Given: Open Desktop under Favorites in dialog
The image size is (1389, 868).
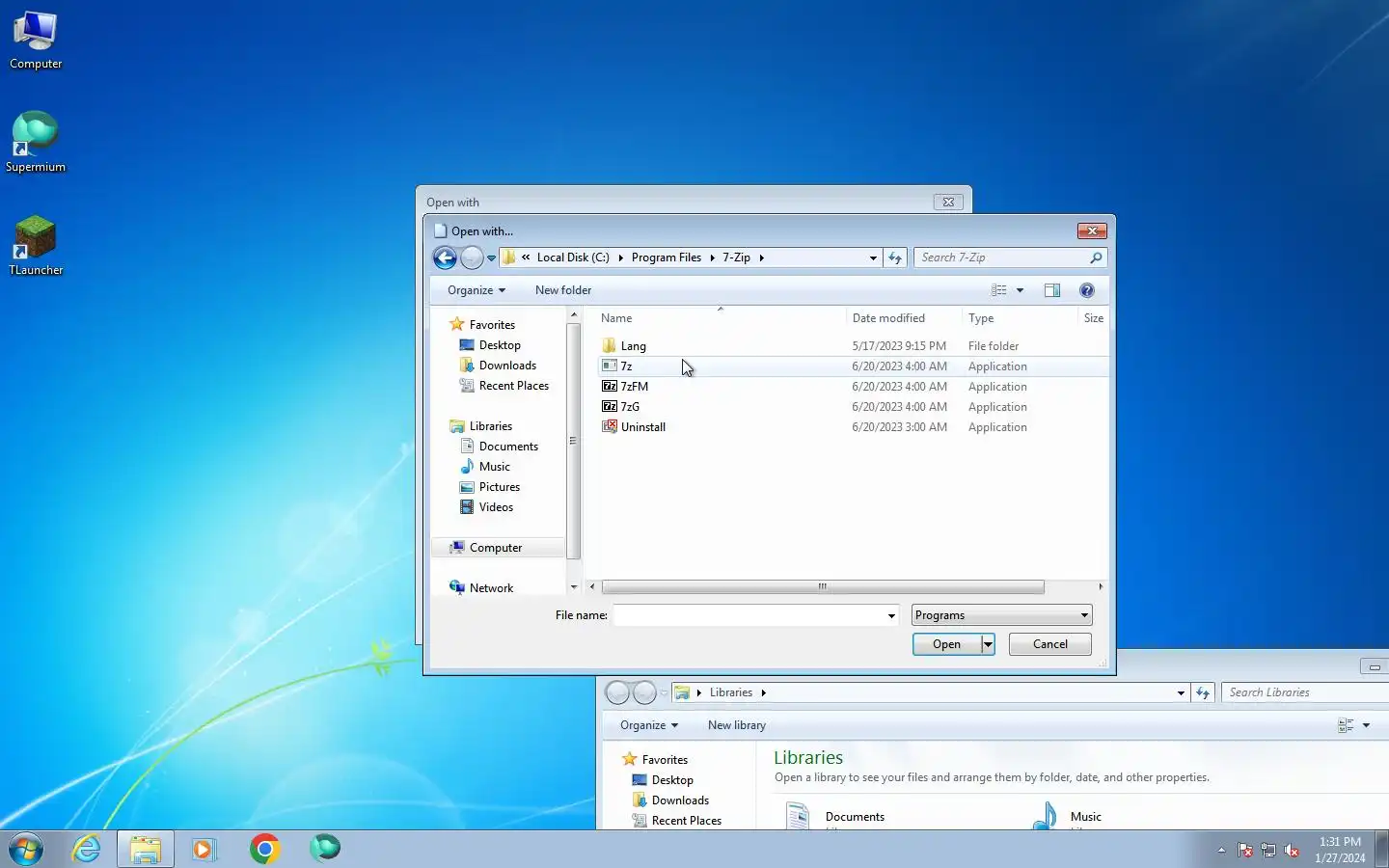Looking at the screenshot, I should pyautogui.click(x=499, y=345).
